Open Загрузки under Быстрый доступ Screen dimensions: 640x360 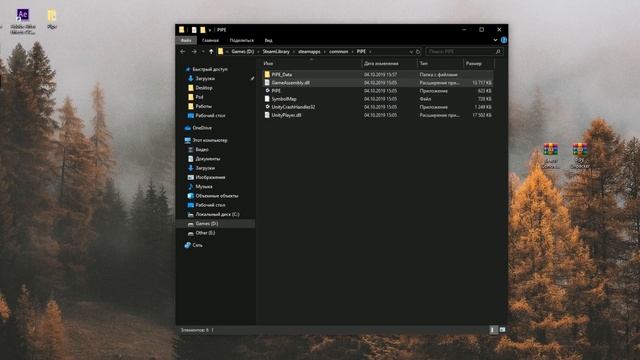point(205,79)
